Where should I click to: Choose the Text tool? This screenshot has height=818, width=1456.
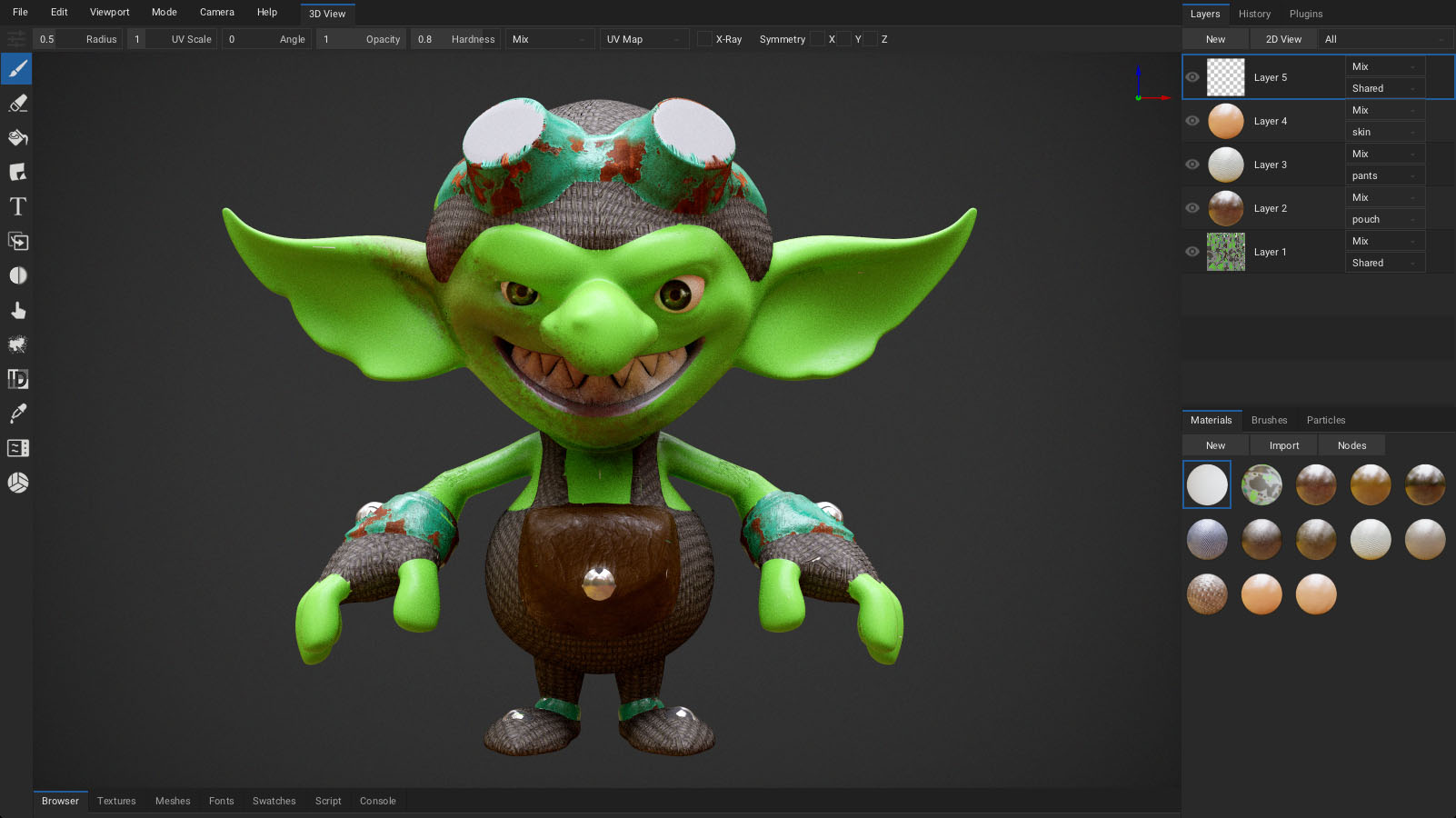[17, 207]
